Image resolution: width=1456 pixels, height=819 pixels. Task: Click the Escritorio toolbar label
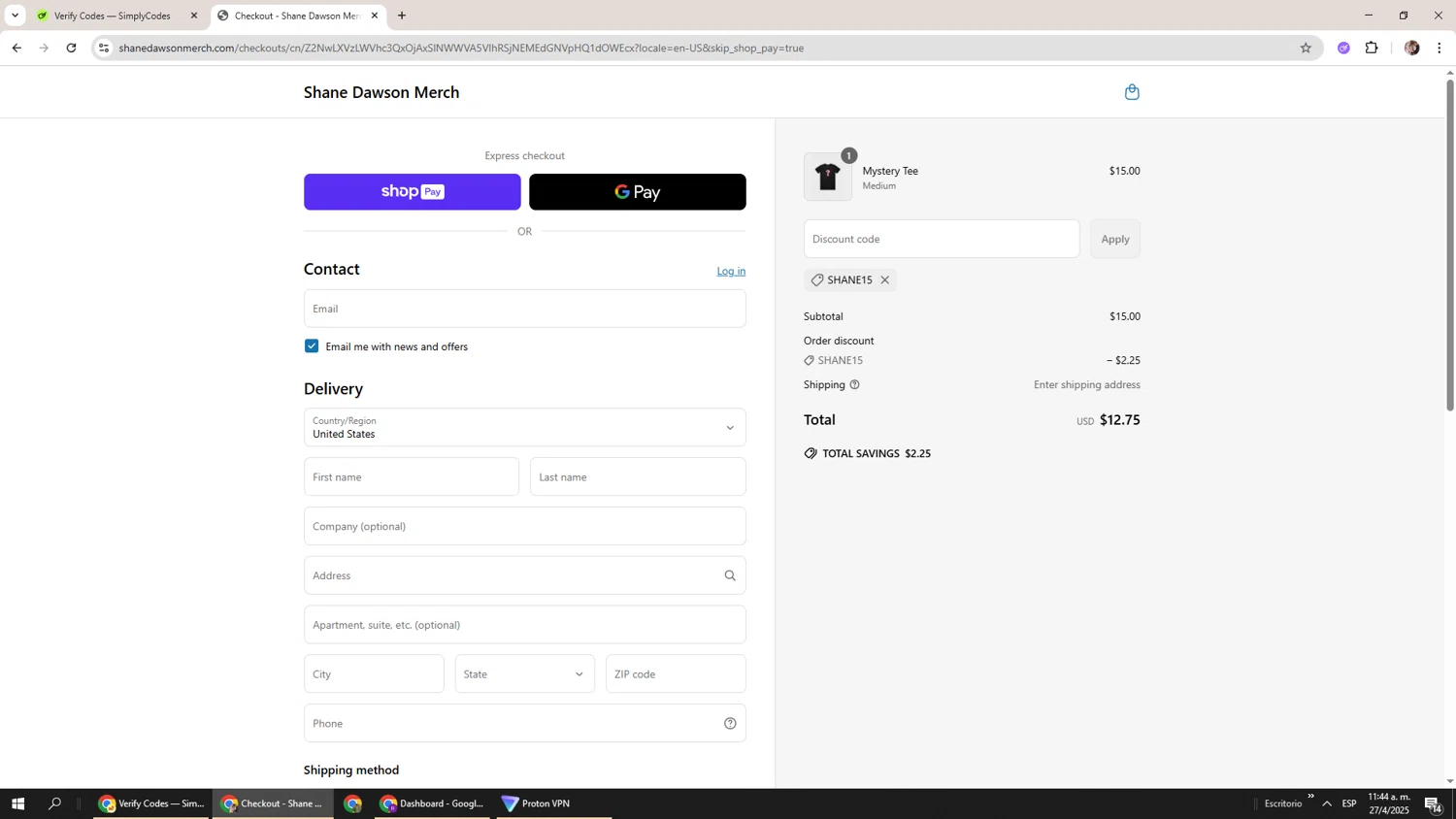(x=1283, y=803)
